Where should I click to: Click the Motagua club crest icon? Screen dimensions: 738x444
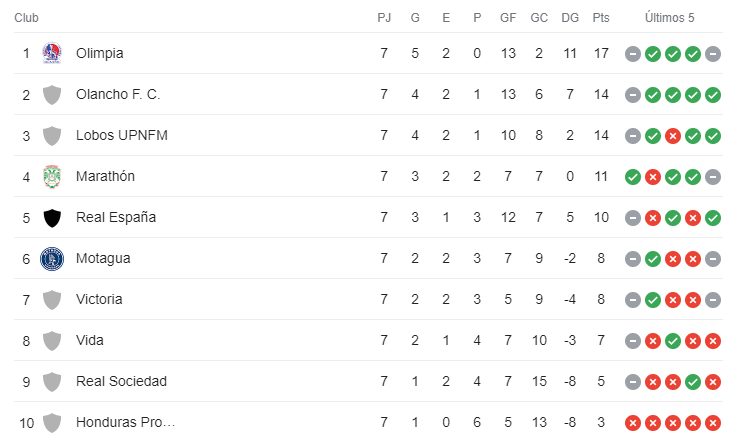tap(52, 258)
